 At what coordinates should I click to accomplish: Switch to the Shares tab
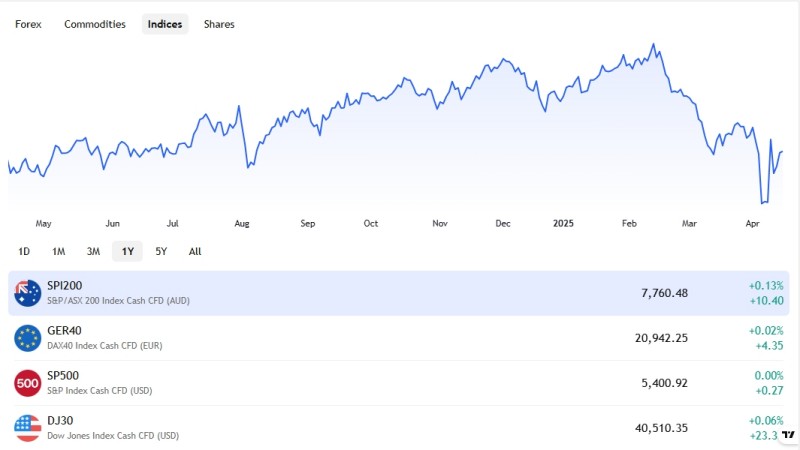point(219,24)
